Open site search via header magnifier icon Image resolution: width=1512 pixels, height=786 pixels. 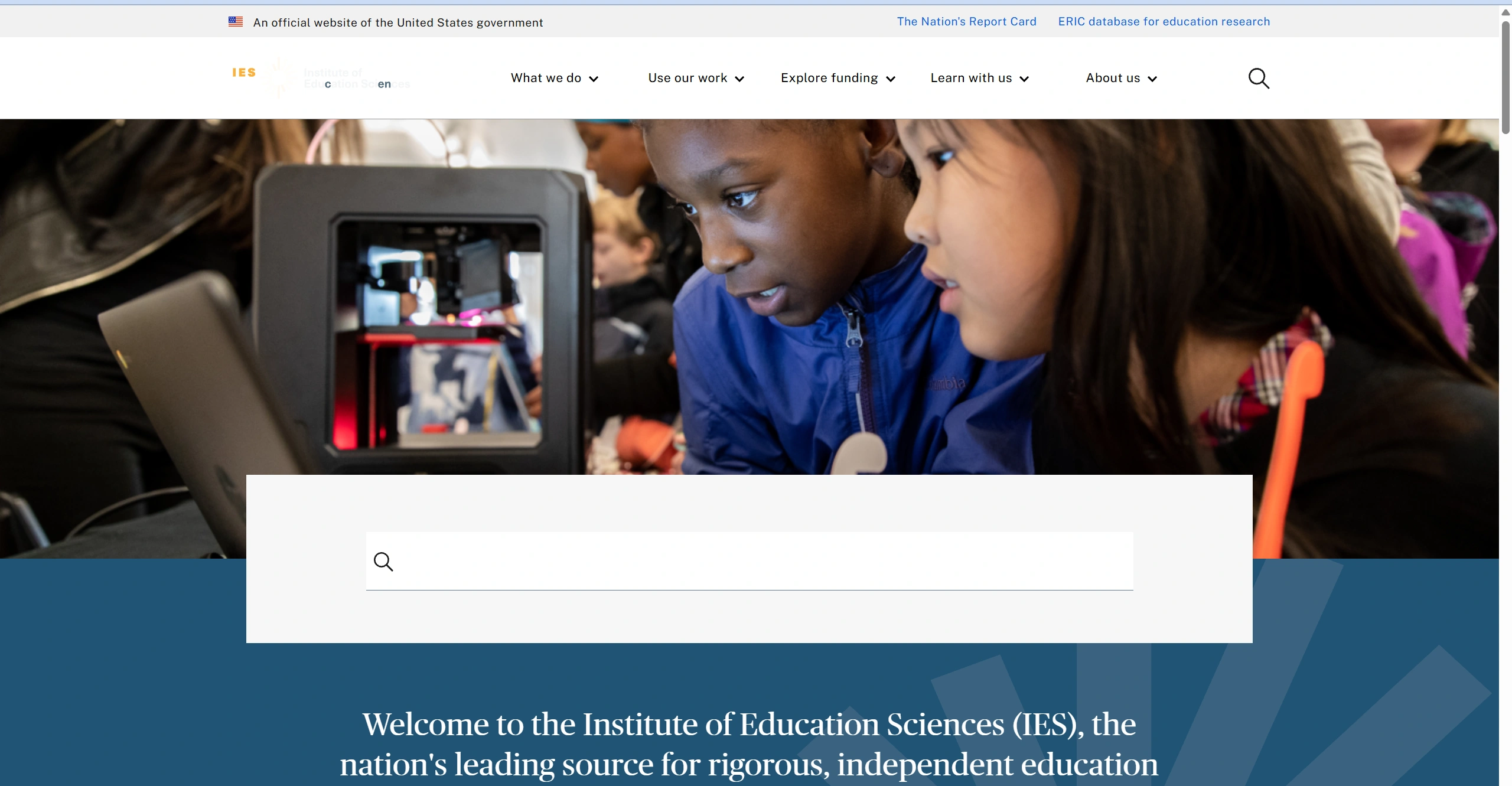[1259, 78]
